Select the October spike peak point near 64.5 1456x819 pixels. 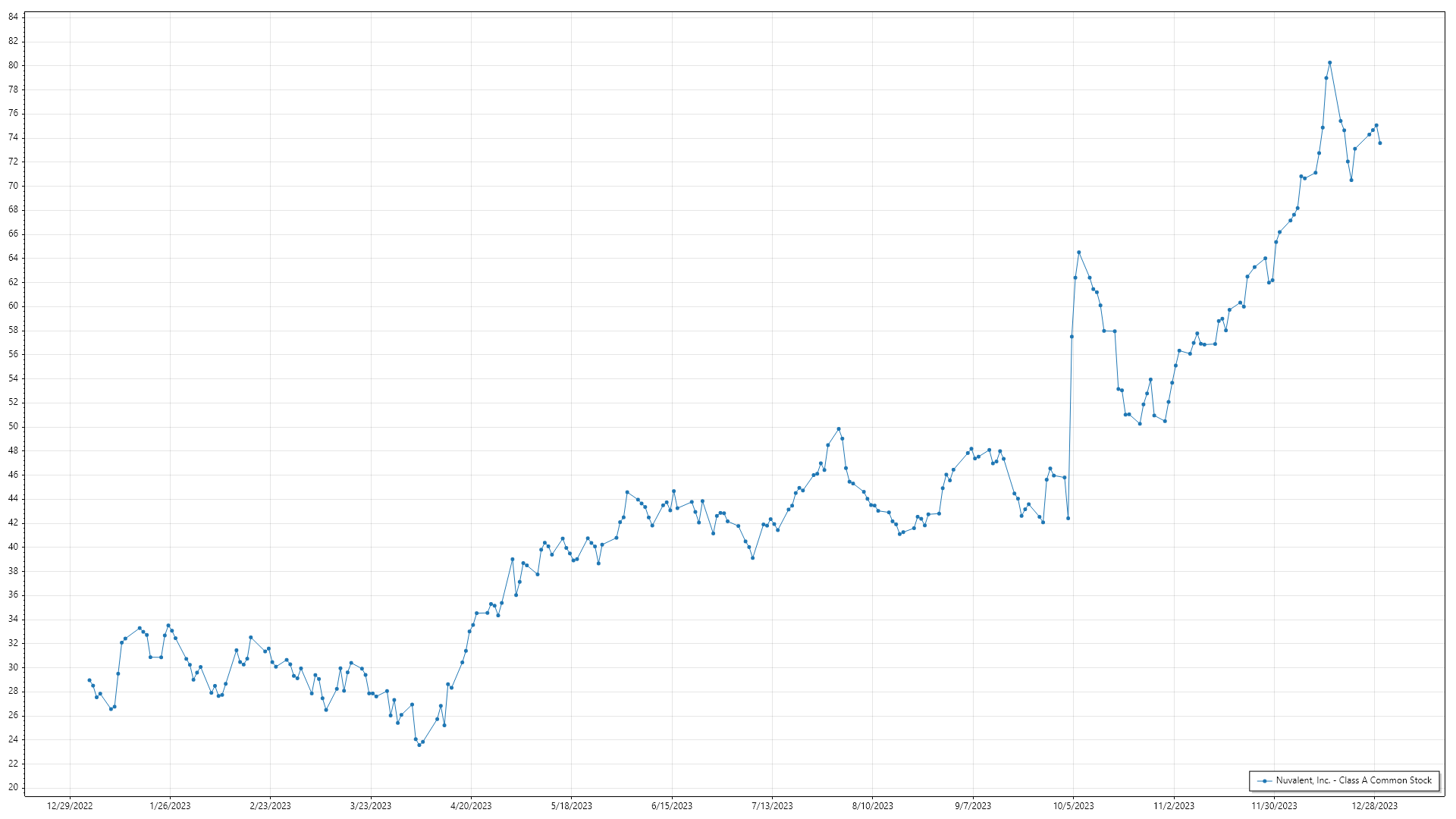(1078, 253)
